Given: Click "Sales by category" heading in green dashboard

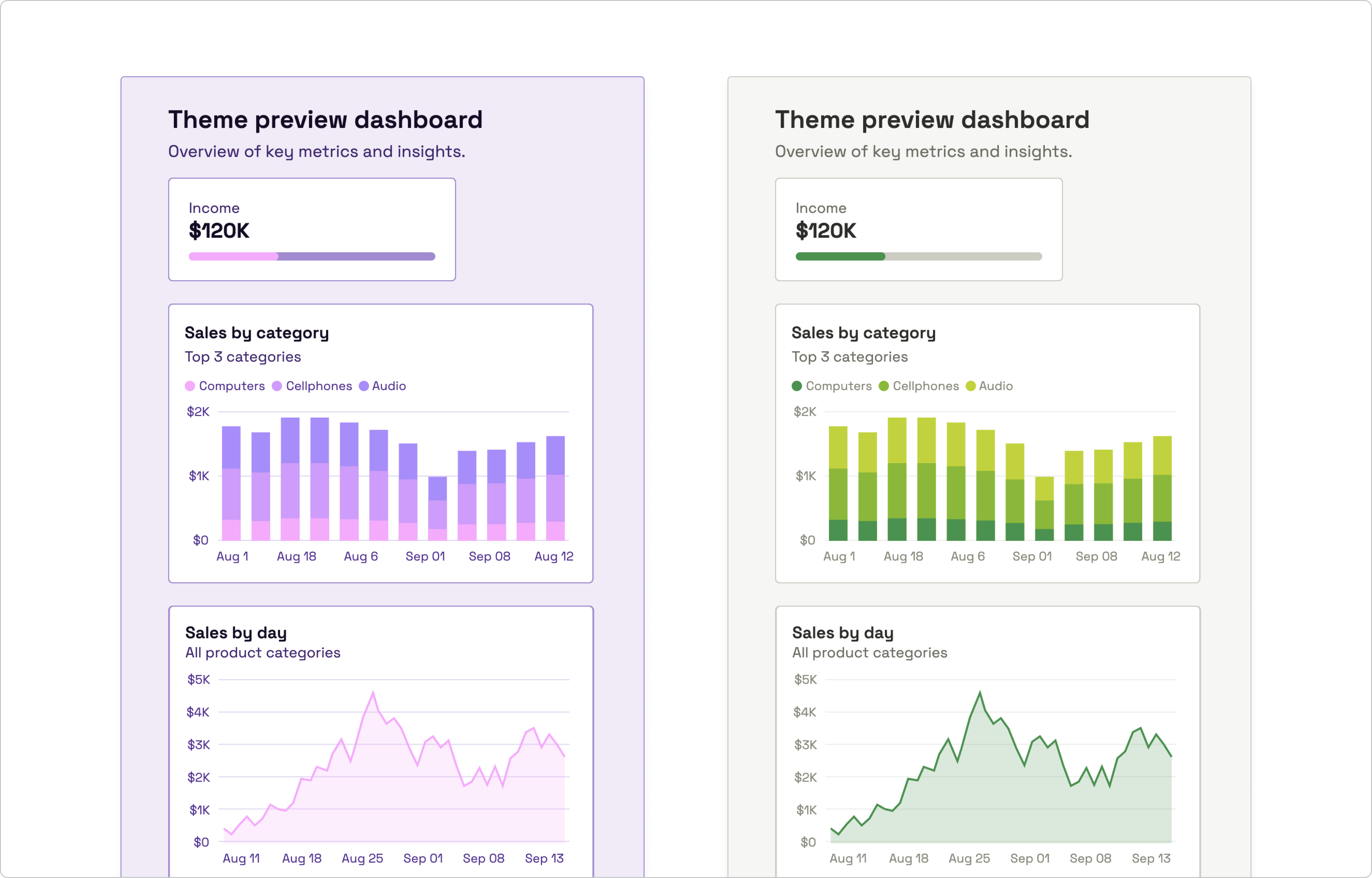Looking at the screenshot, I should (864, 333).
